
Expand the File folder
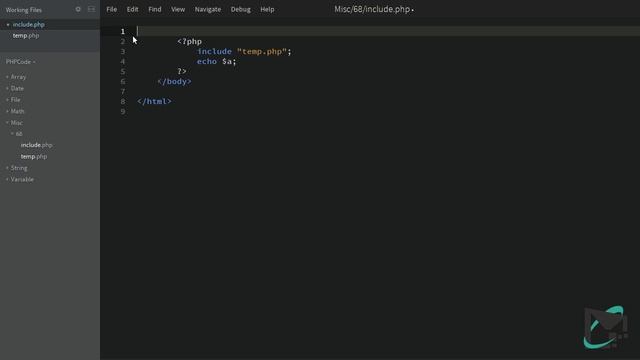click(15, 100)
